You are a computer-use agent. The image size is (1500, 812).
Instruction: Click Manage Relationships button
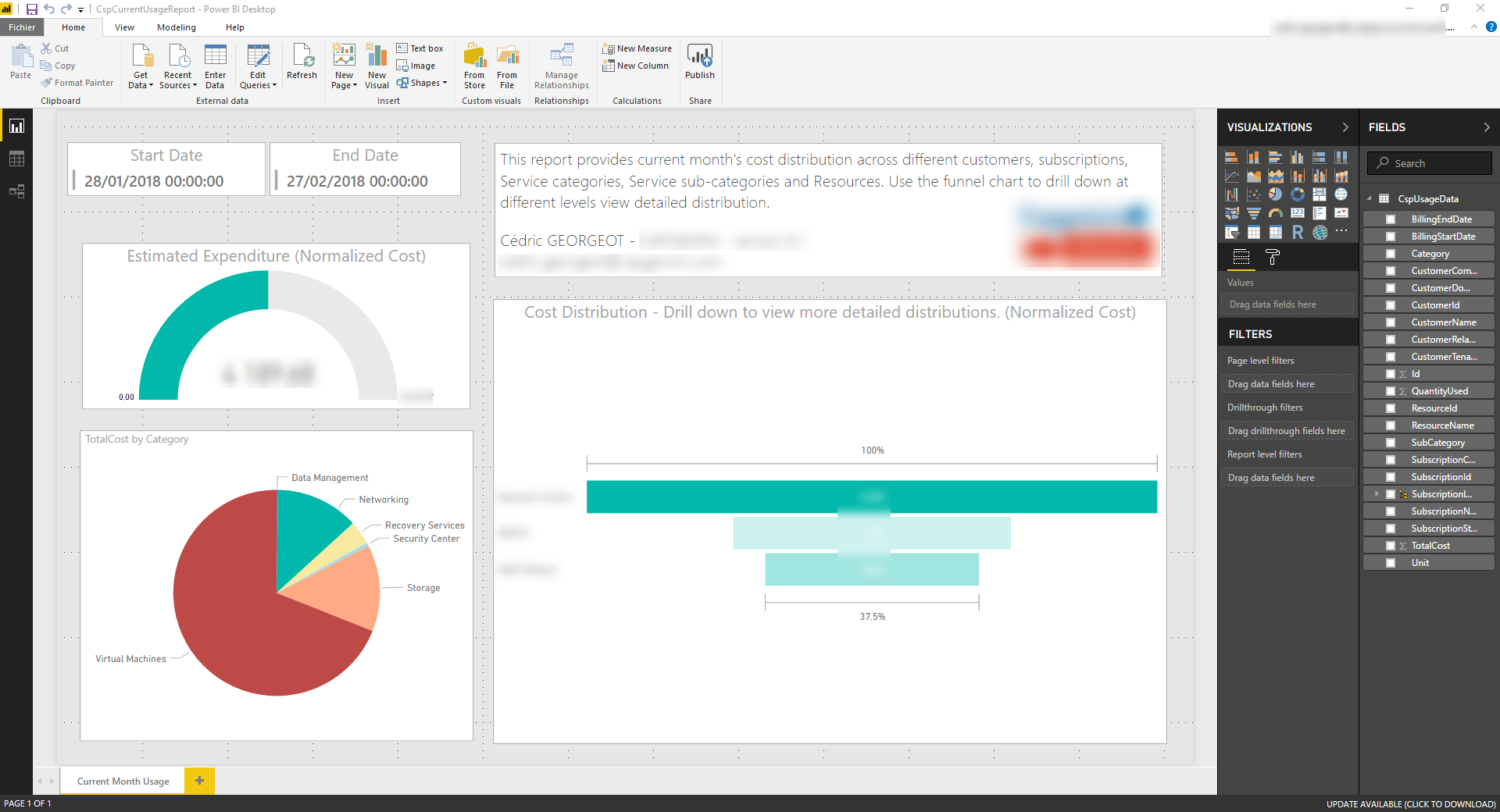[561, 66]
